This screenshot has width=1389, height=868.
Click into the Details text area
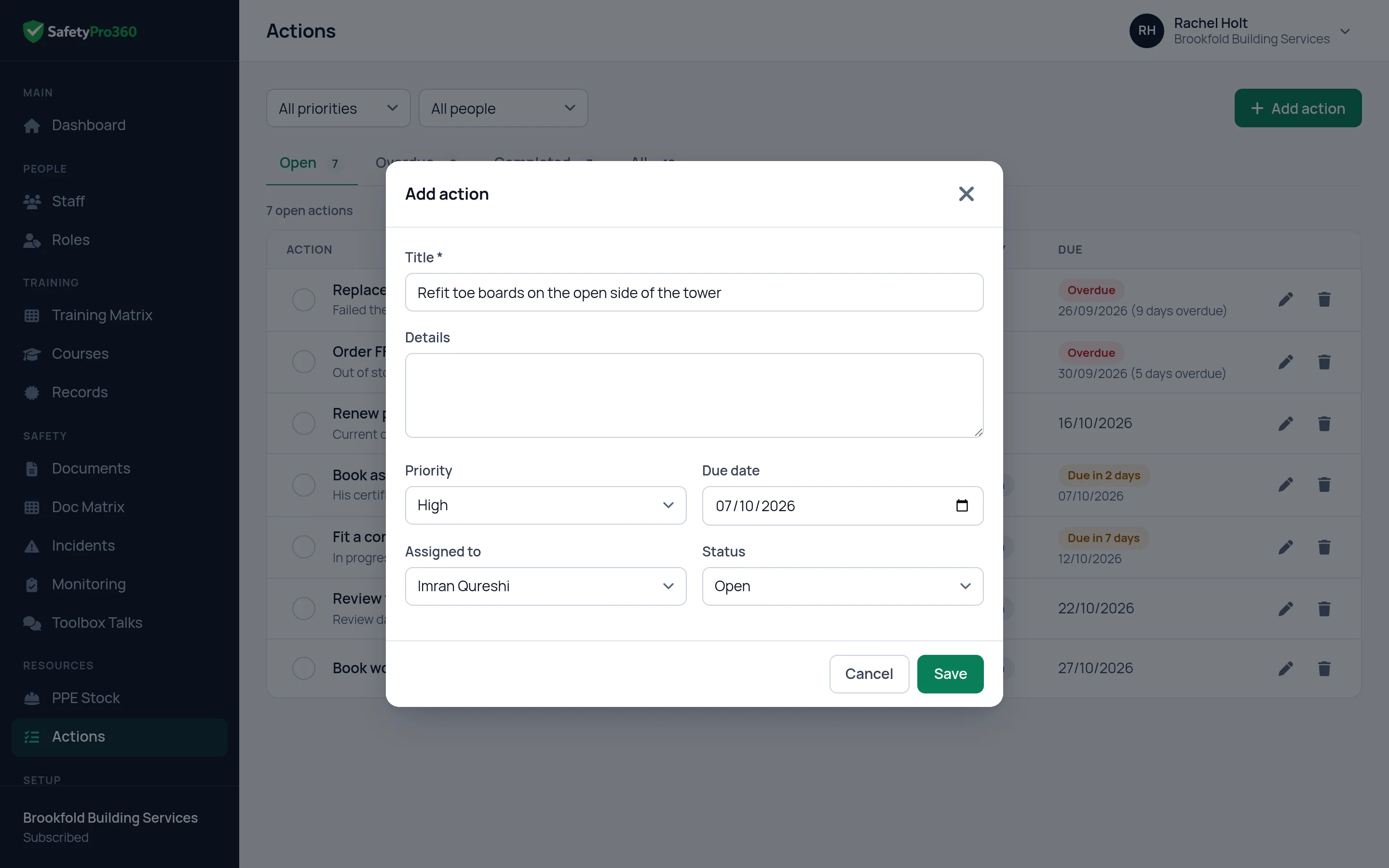coord(694,395)
